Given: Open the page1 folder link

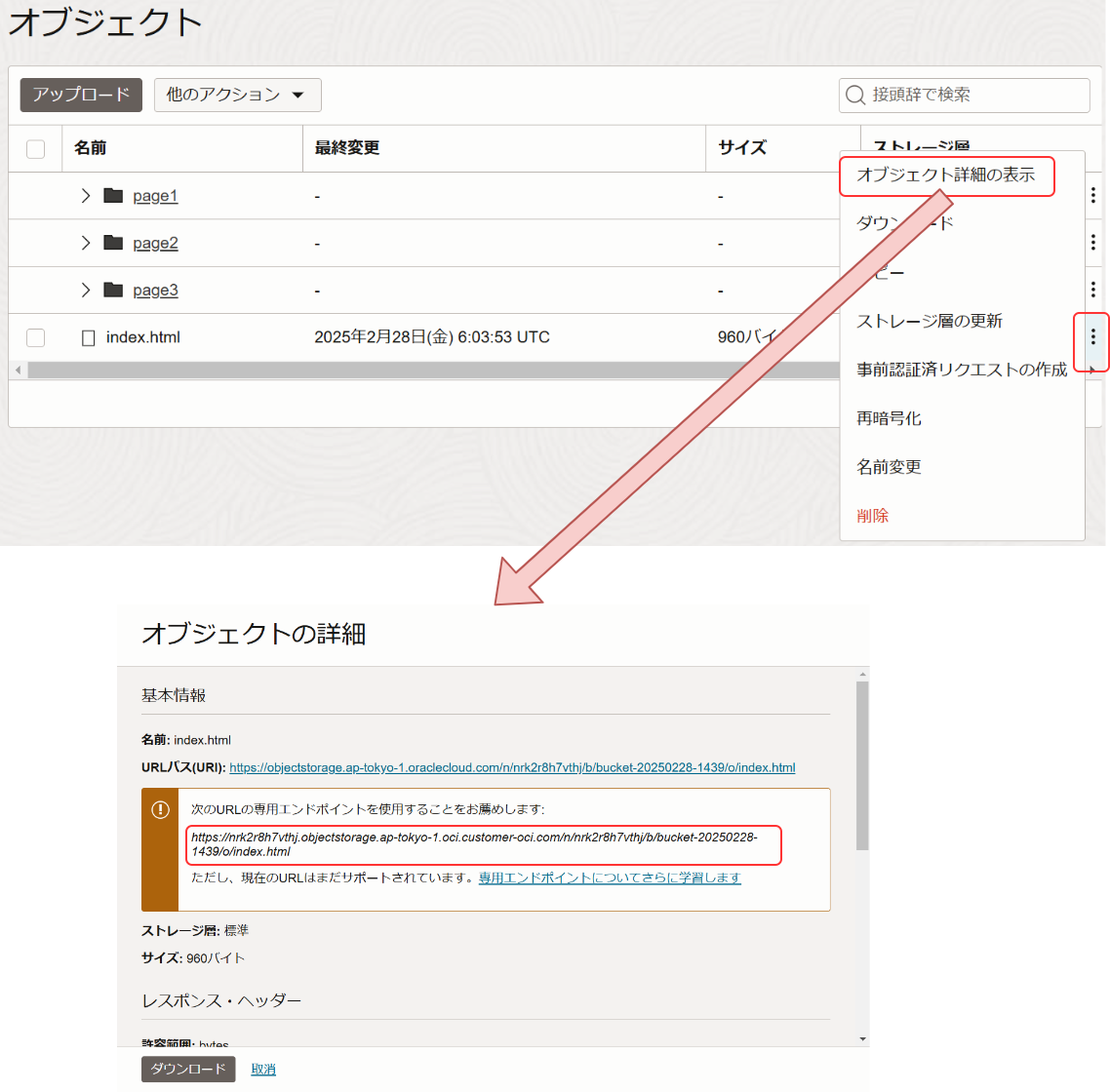Looking at the screenshot, I should coord(155,195).
